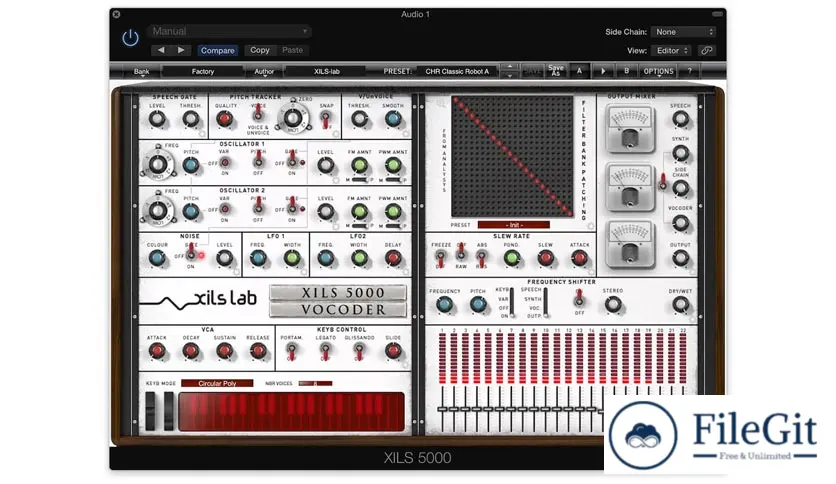Toggle the Oscillator 1 VAR switch
This screenshot has height=484, width=836.
[x=224, y=163]
